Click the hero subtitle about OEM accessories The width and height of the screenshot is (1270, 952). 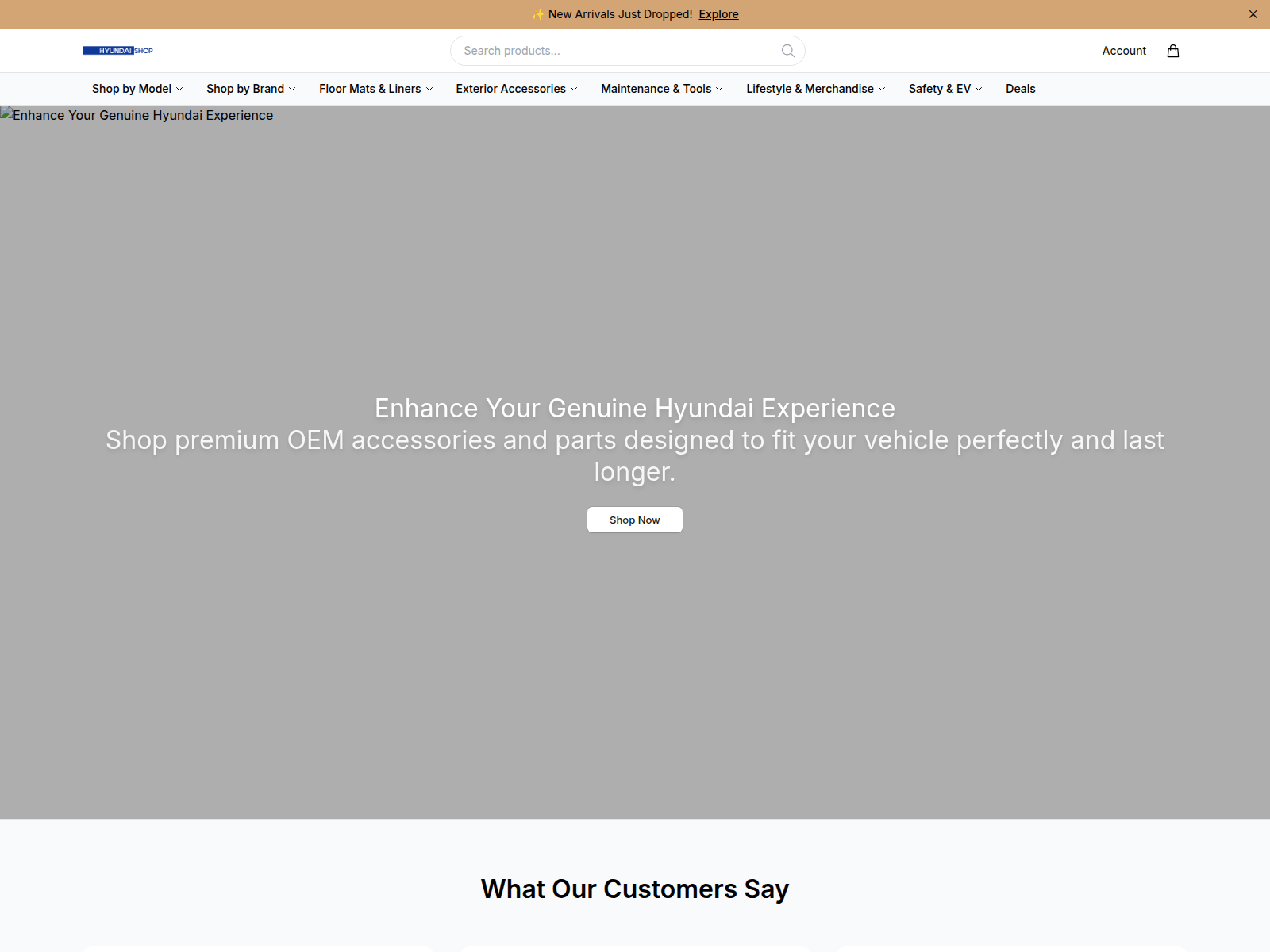click(x=635, y=455)
